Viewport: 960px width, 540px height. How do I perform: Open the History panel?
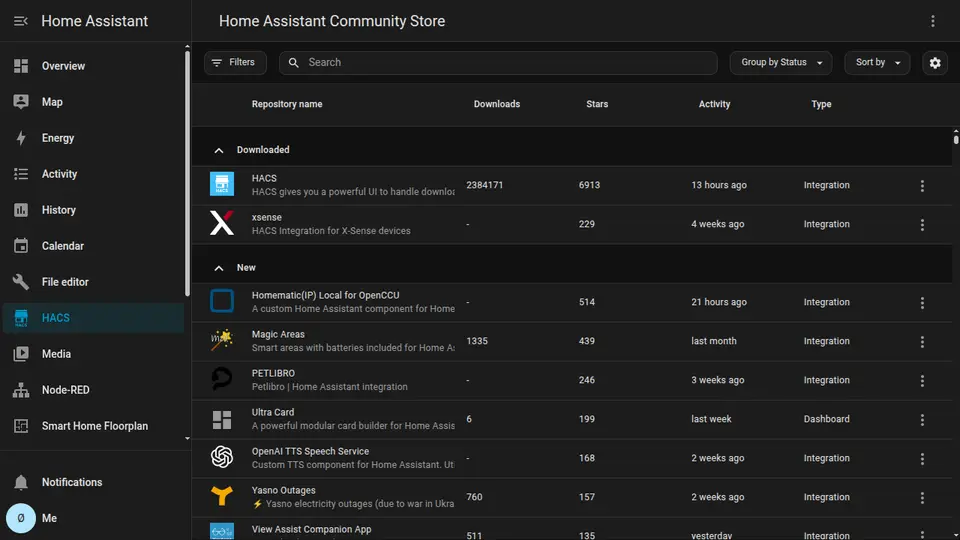(x=93, y=210)
